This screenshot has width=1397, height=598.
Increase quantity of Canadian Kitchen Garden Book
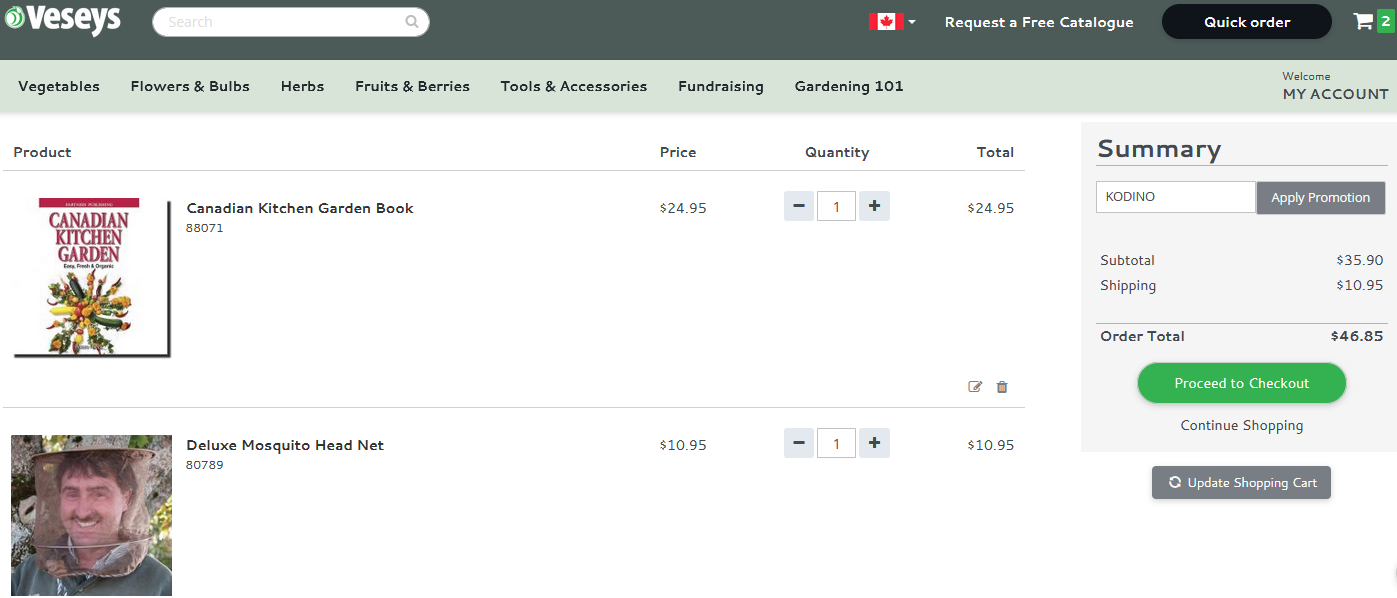click(x=874, y=206)
